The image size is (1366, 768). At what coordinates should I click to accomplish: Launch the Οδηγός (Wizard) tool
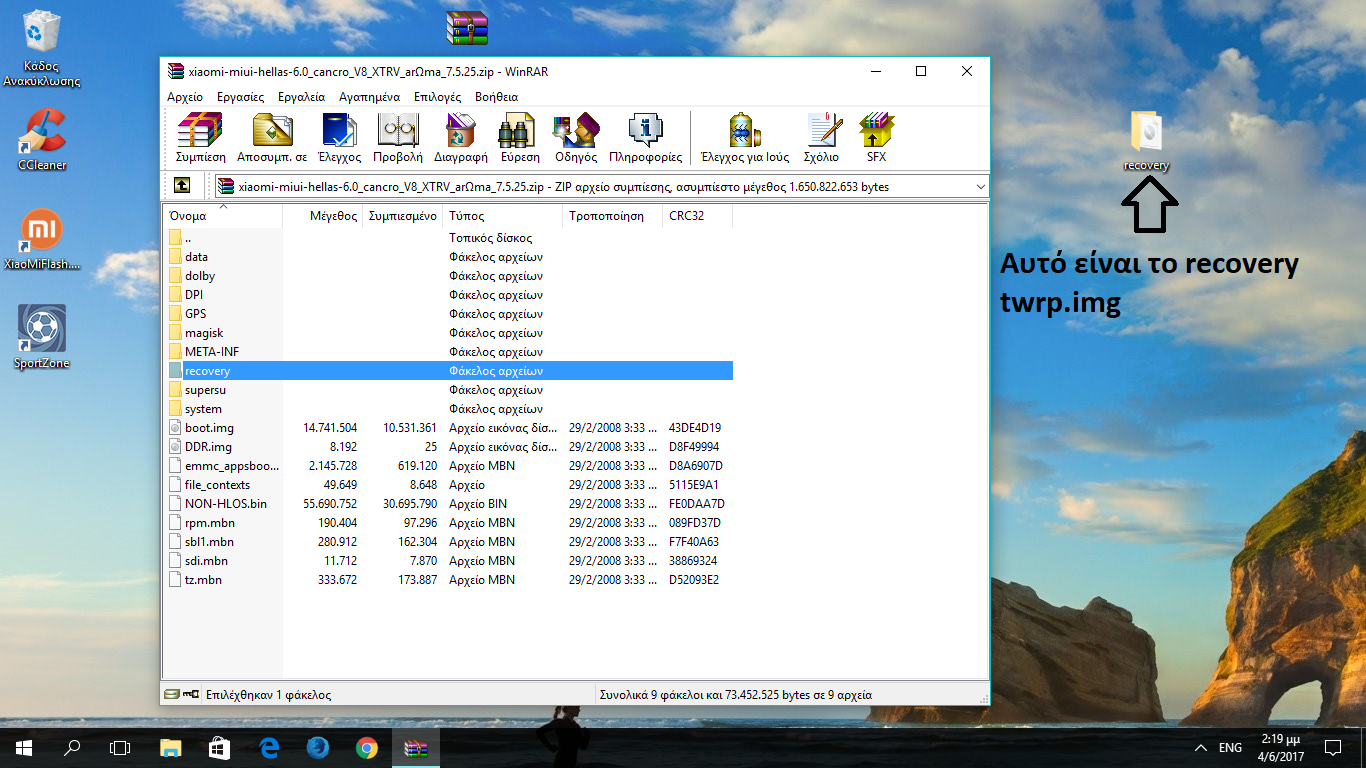[x=576, y=137]
